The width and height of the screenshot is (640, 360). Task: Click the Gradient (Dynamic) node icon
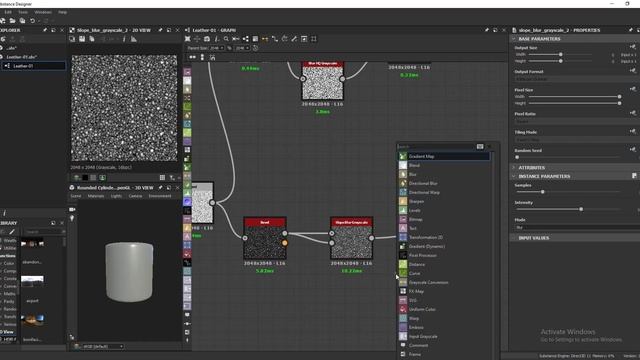[403, 246]
